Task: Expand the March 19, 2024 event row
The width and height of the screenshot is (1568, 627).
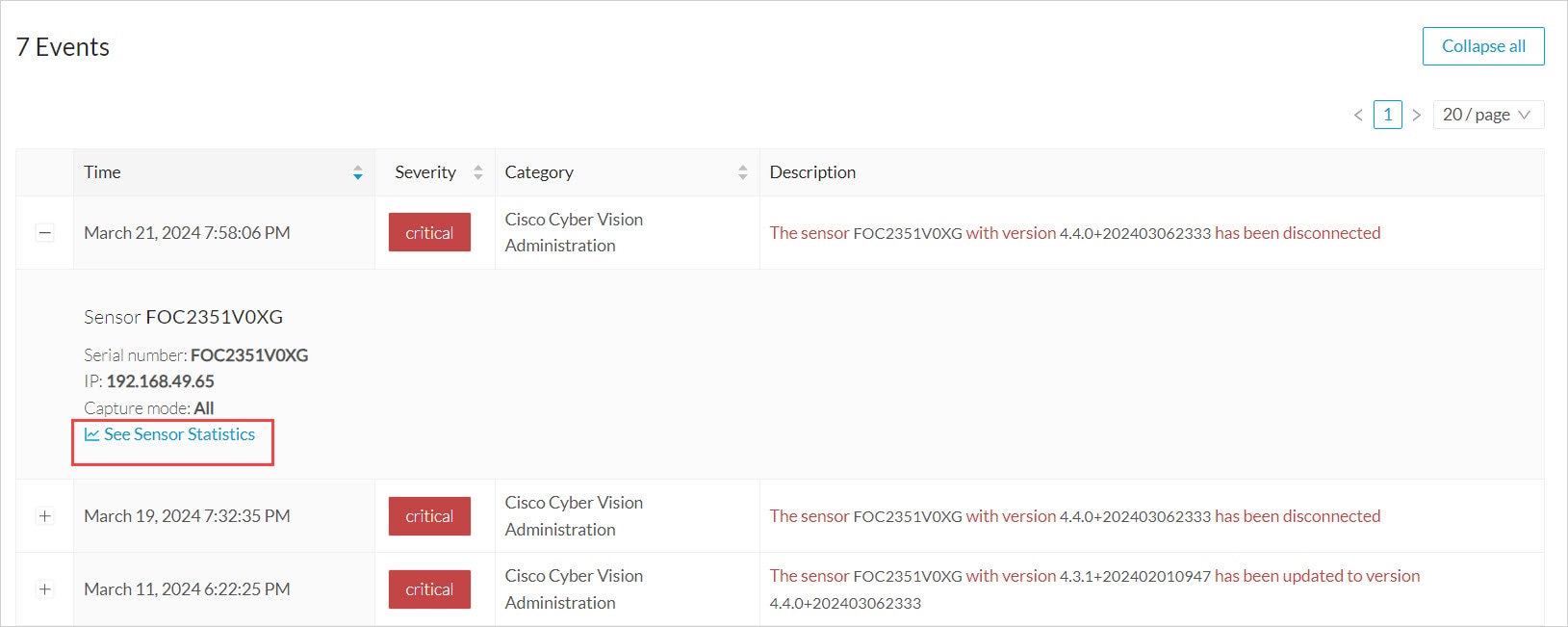Action: click(44, 516)
